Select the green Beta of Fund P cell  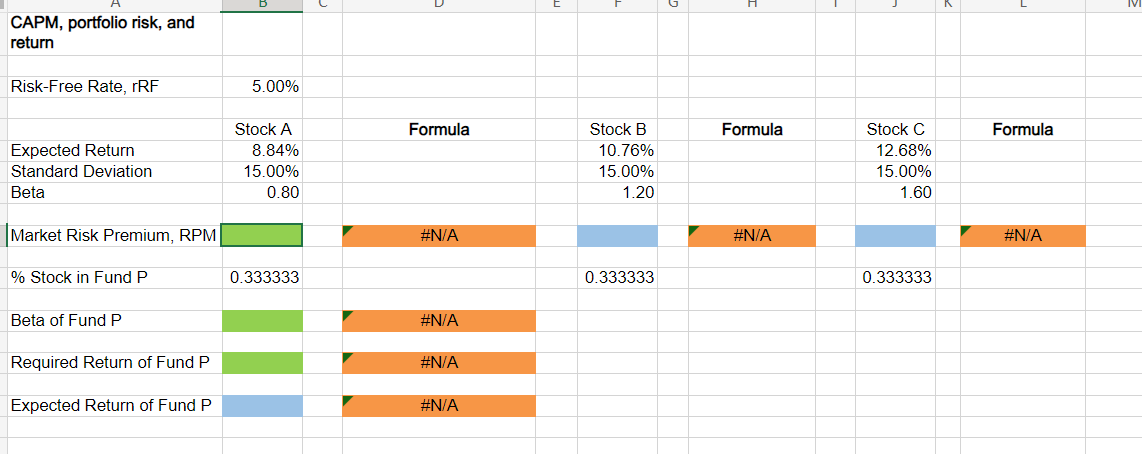pyautogui.click(x=262, y=321)
